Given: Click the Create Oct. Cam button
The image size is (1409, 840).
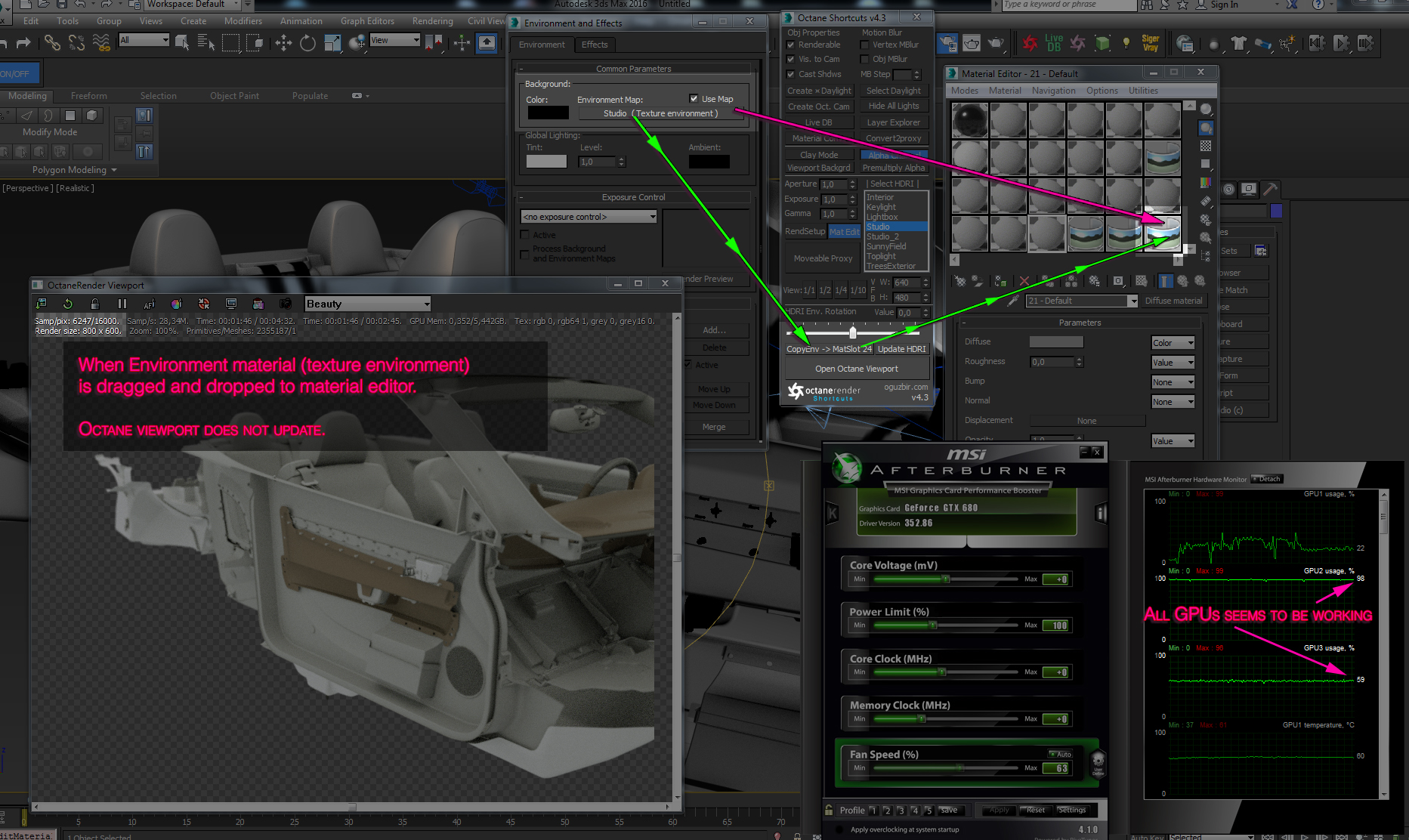Looking at the screenshot, I should 819,107.
